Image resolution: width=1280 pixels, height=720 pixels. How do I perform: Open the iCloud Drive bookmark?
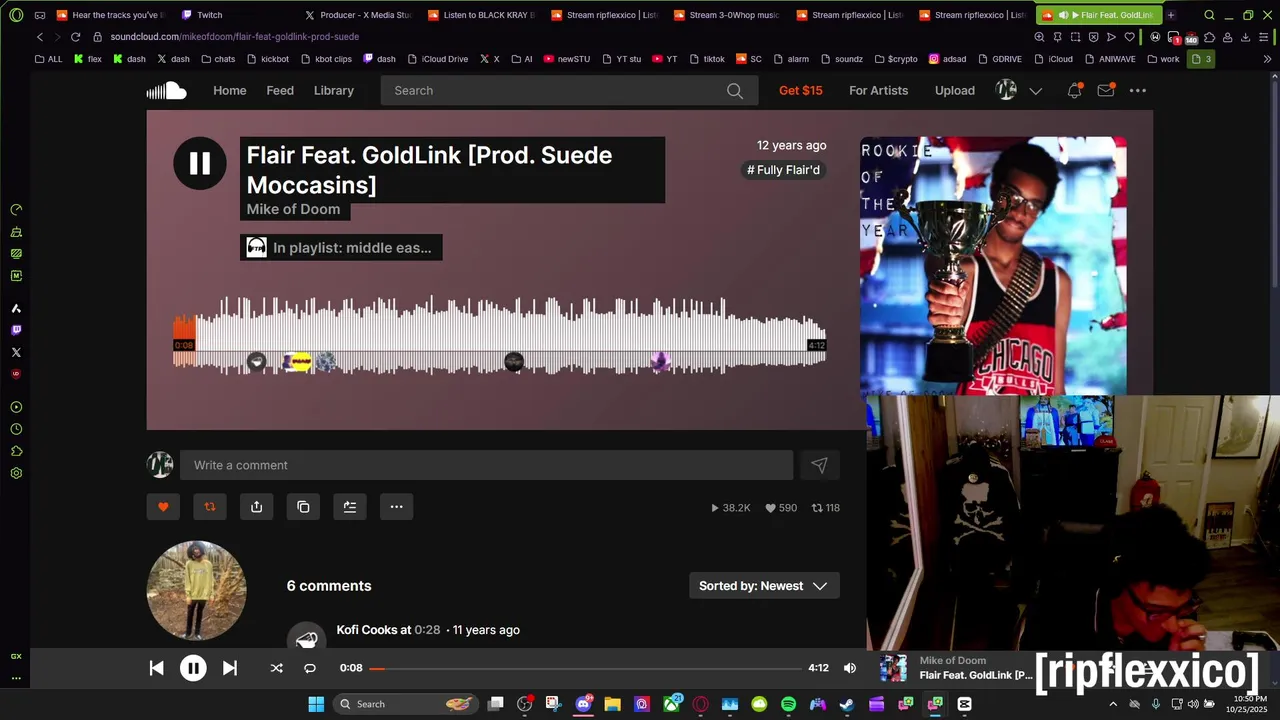click(x=437, y=59)
